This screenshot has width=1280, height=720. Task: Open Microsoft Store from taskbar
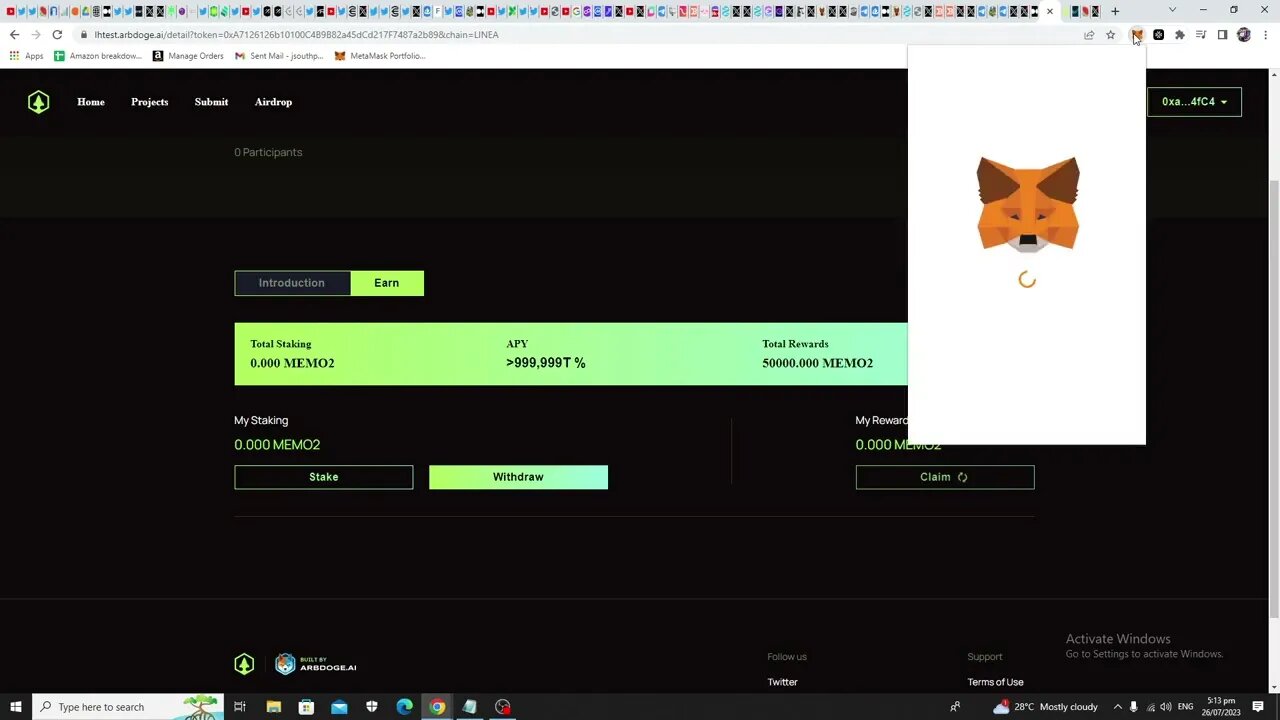pos(306,707)
